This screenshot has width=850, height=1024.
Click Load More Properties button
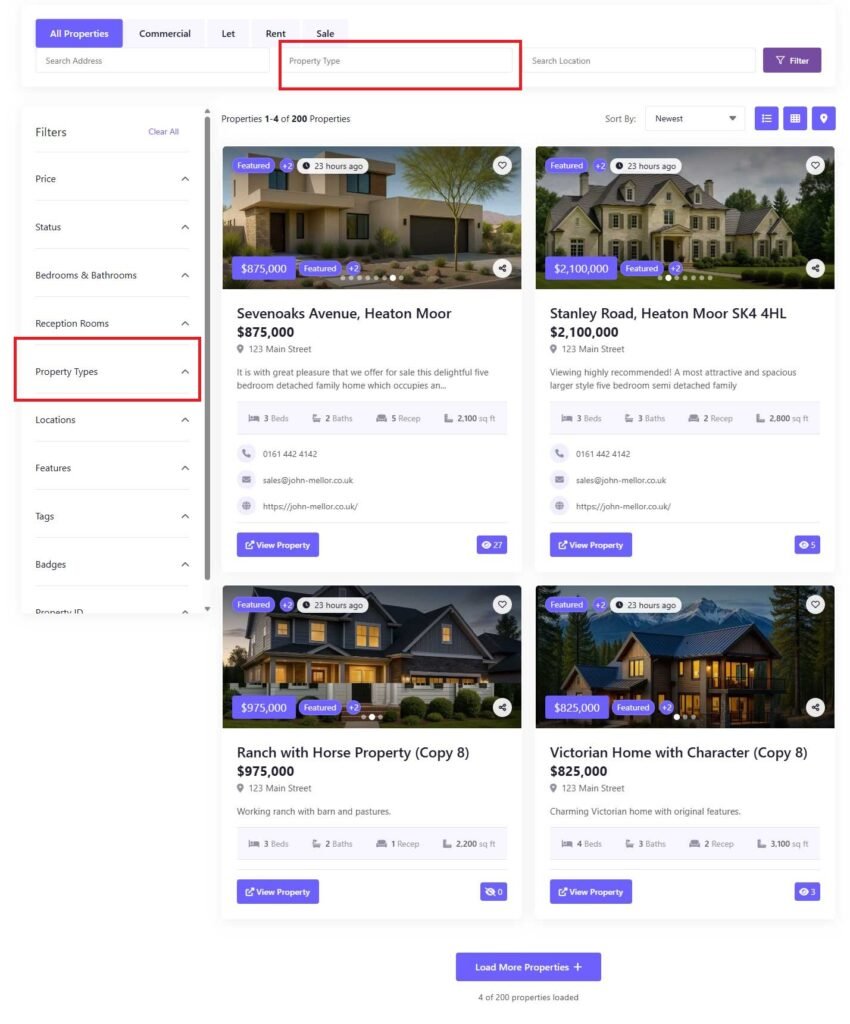pos(528,967)
